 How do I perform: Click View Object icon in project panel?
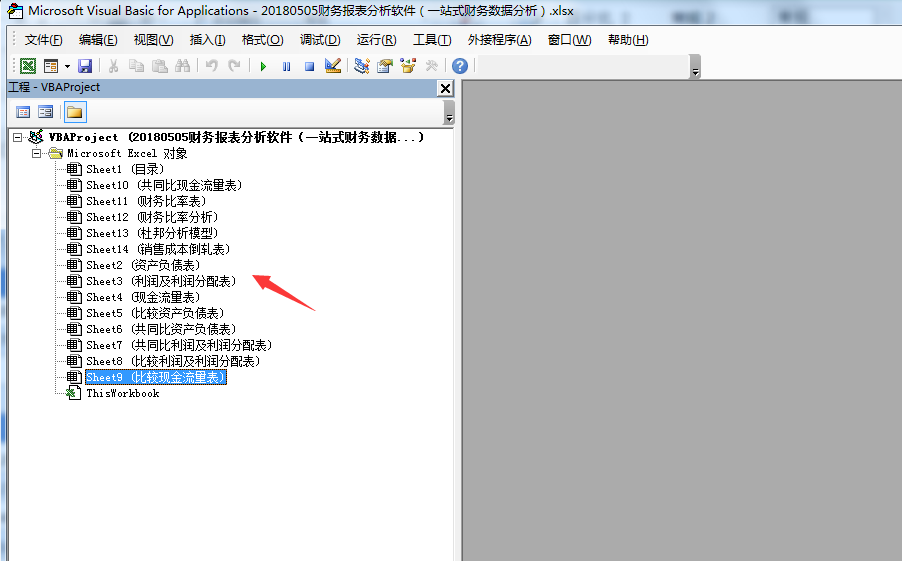(45, 112)
